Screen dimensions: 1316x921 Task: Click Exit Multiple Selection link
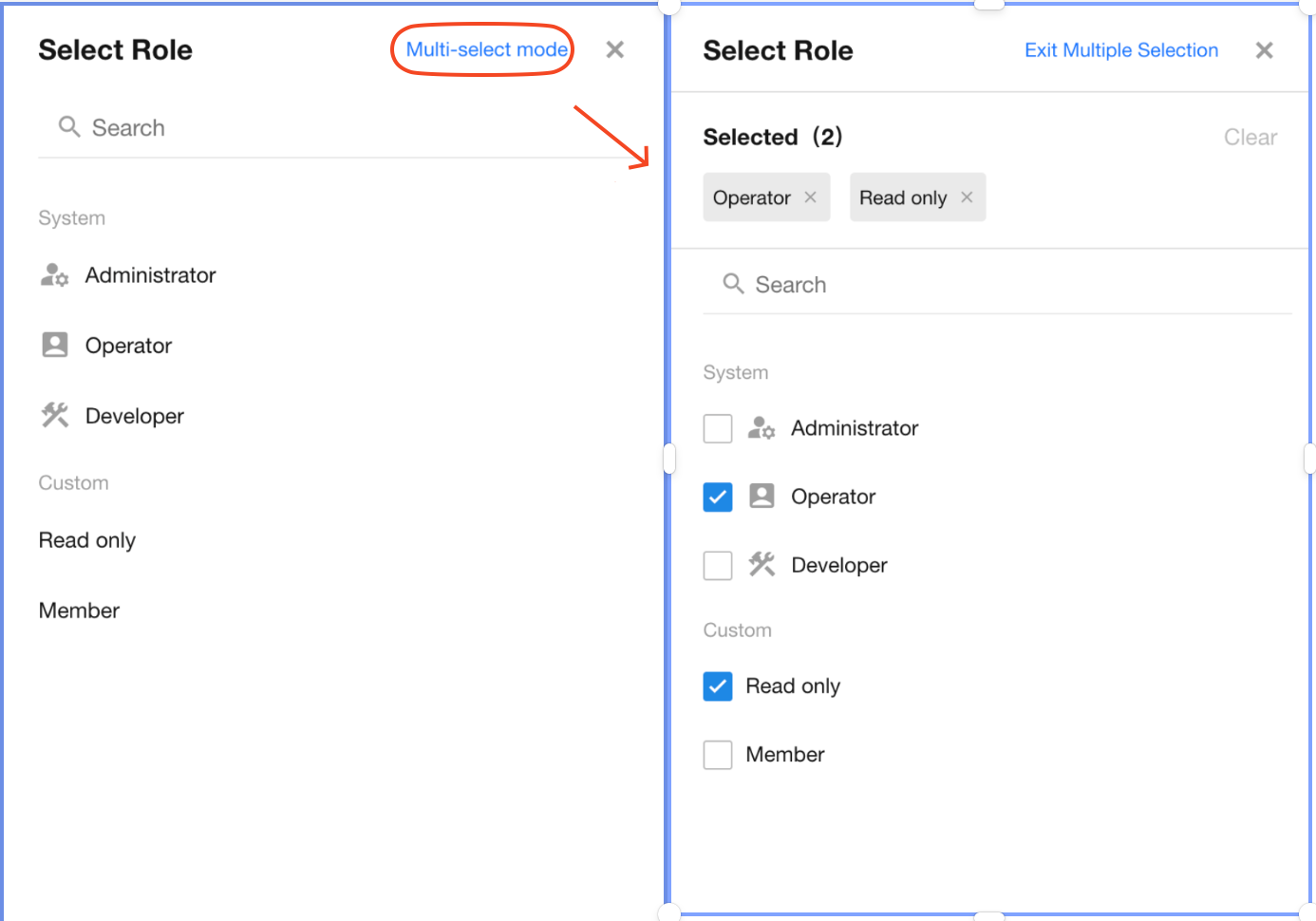(1120, 50)
